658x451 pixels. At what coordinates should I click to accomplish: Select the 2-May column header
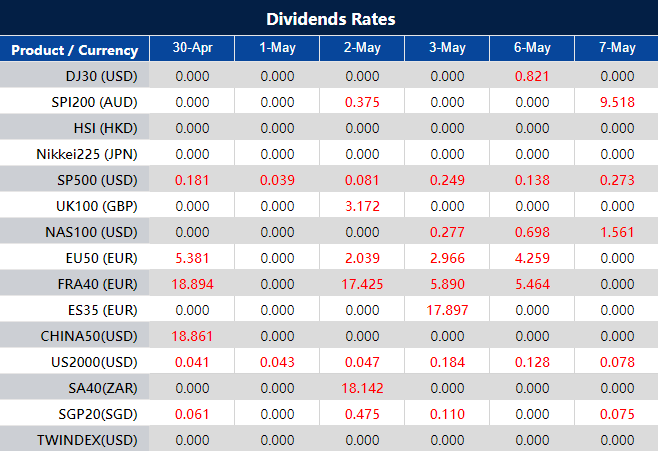coord(362,49)
